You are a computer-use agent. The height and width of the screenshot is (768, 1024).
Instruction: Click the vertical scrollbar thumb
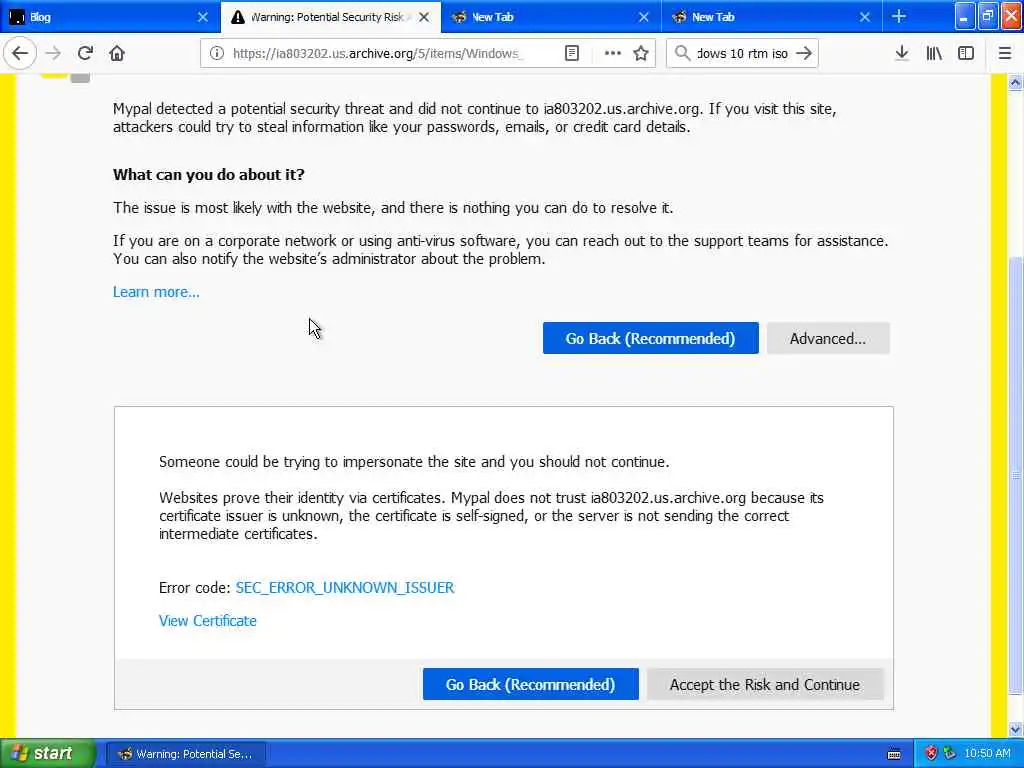pyautogui.click(x=1015, y=475)
